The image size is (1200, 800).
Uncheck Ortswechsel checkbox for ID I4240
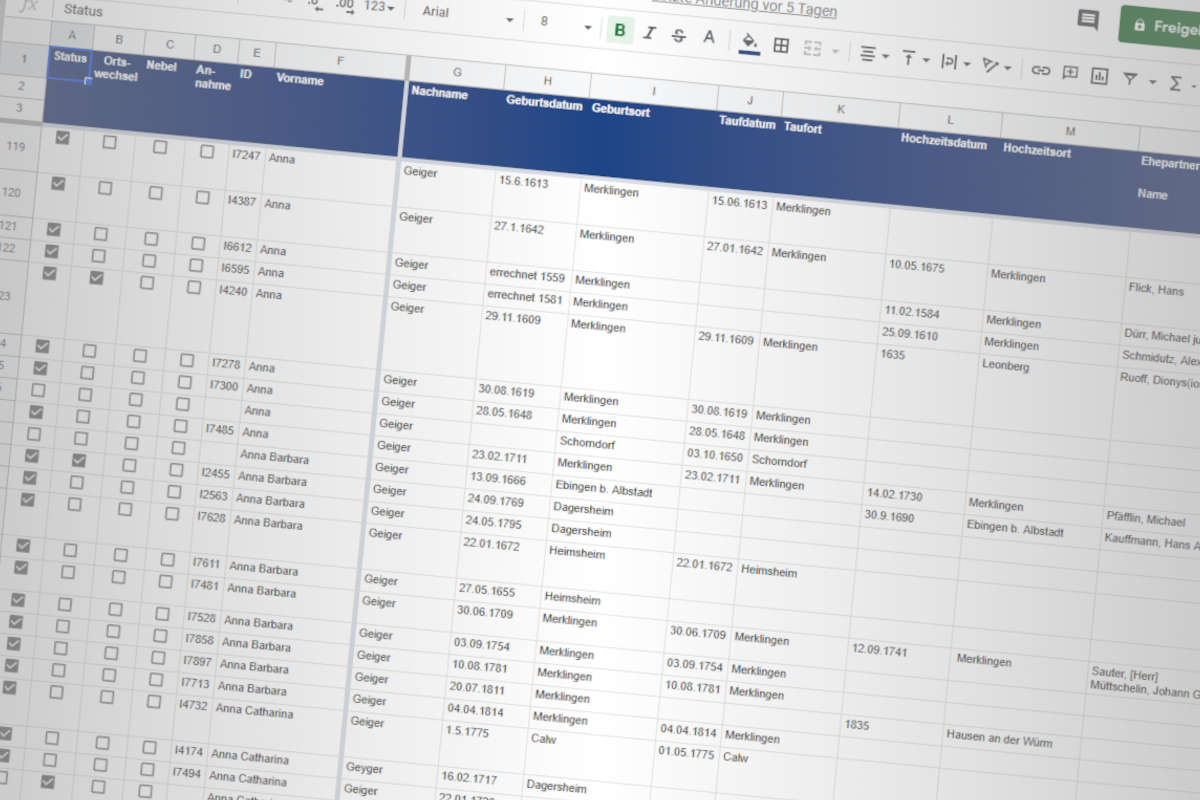[96, 278]
